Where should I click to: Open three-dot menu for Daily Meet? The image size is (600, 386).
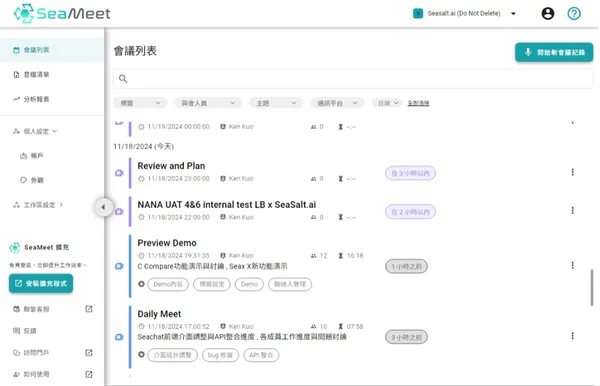572,336
